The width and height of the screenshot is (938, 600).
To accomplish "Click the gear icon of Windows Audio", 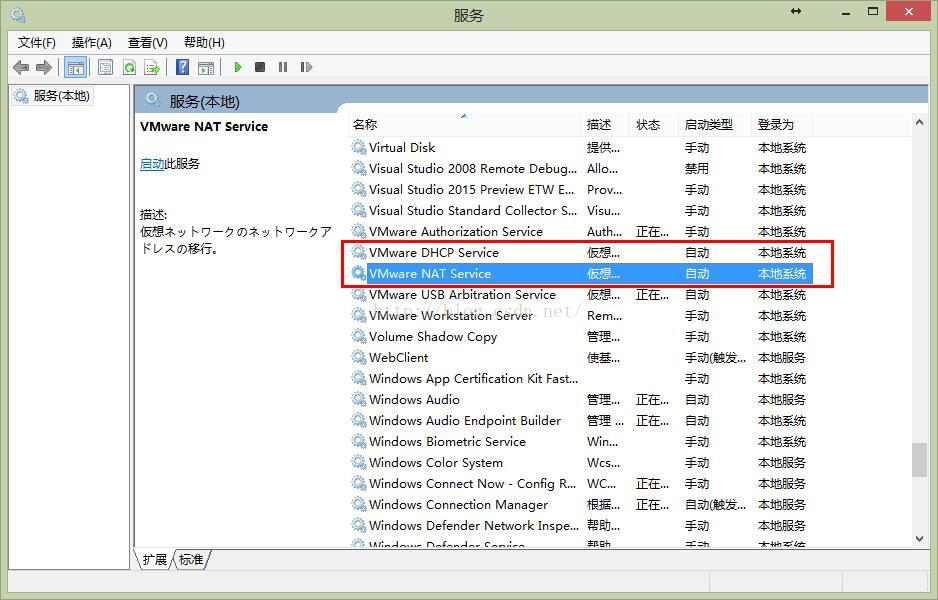I will coord(358,399).
